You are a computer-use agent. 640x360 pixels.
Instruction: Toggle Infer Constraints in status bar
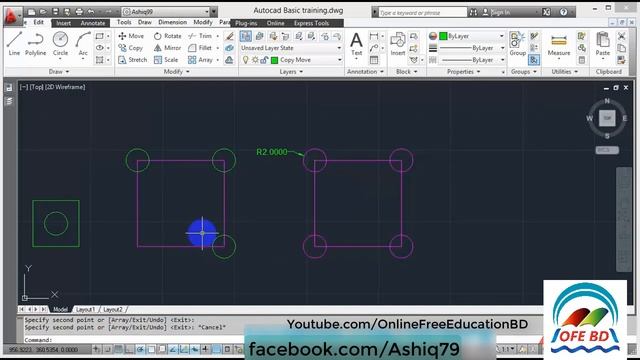(x=96, y=349)
